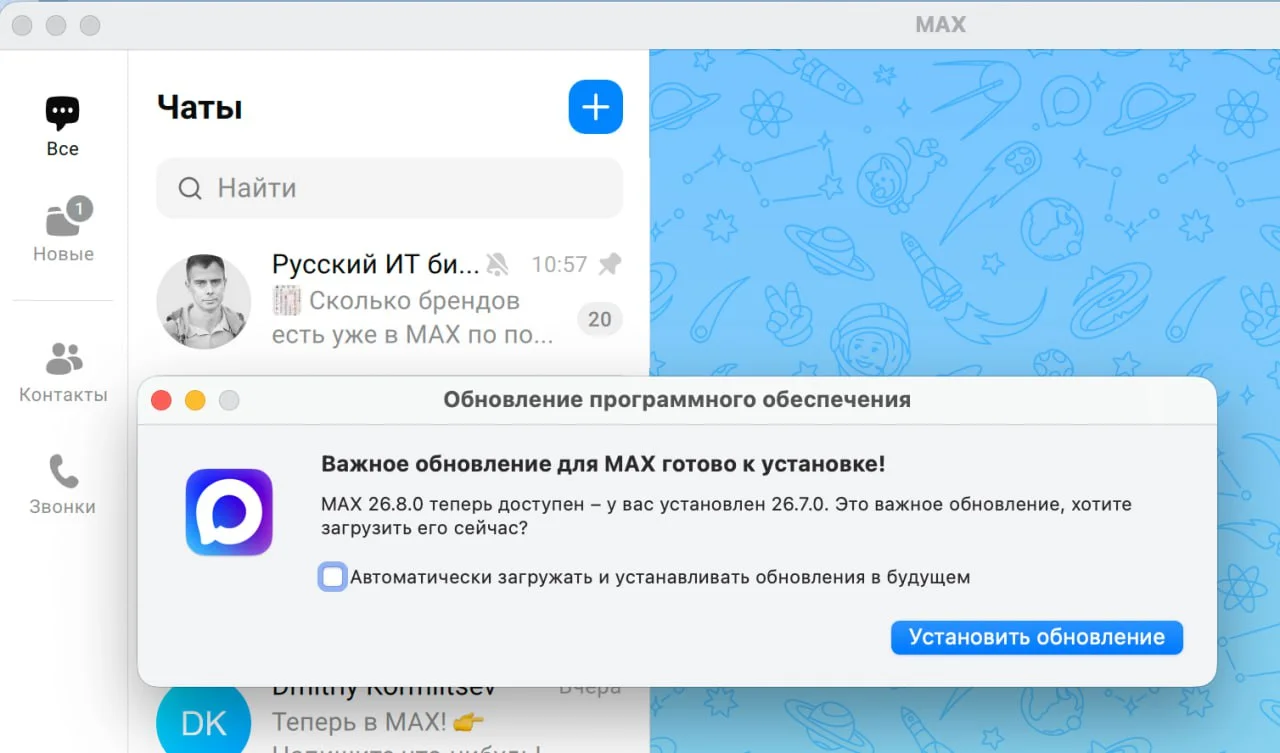The image size is (1280, 753).
Task: Click into the Найти search field
Action: click(390, 188)
